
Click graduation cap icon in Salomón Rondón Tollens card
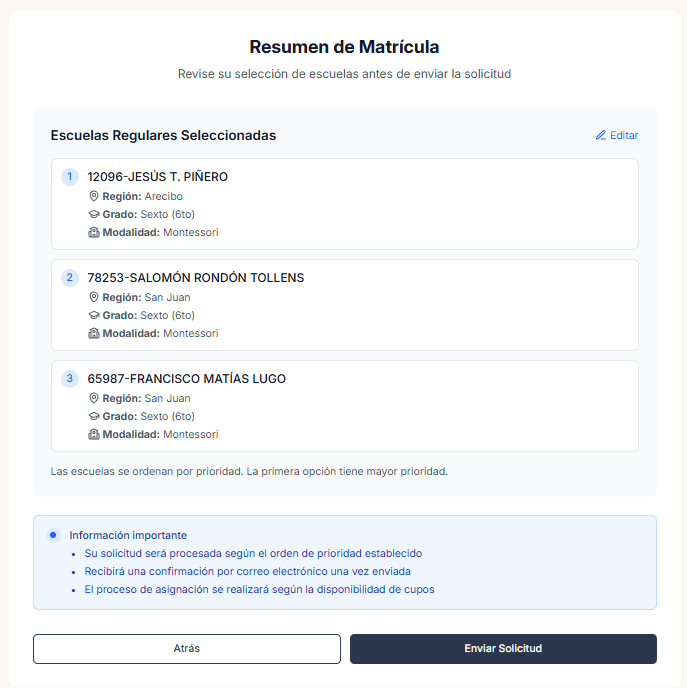(94, 315)
